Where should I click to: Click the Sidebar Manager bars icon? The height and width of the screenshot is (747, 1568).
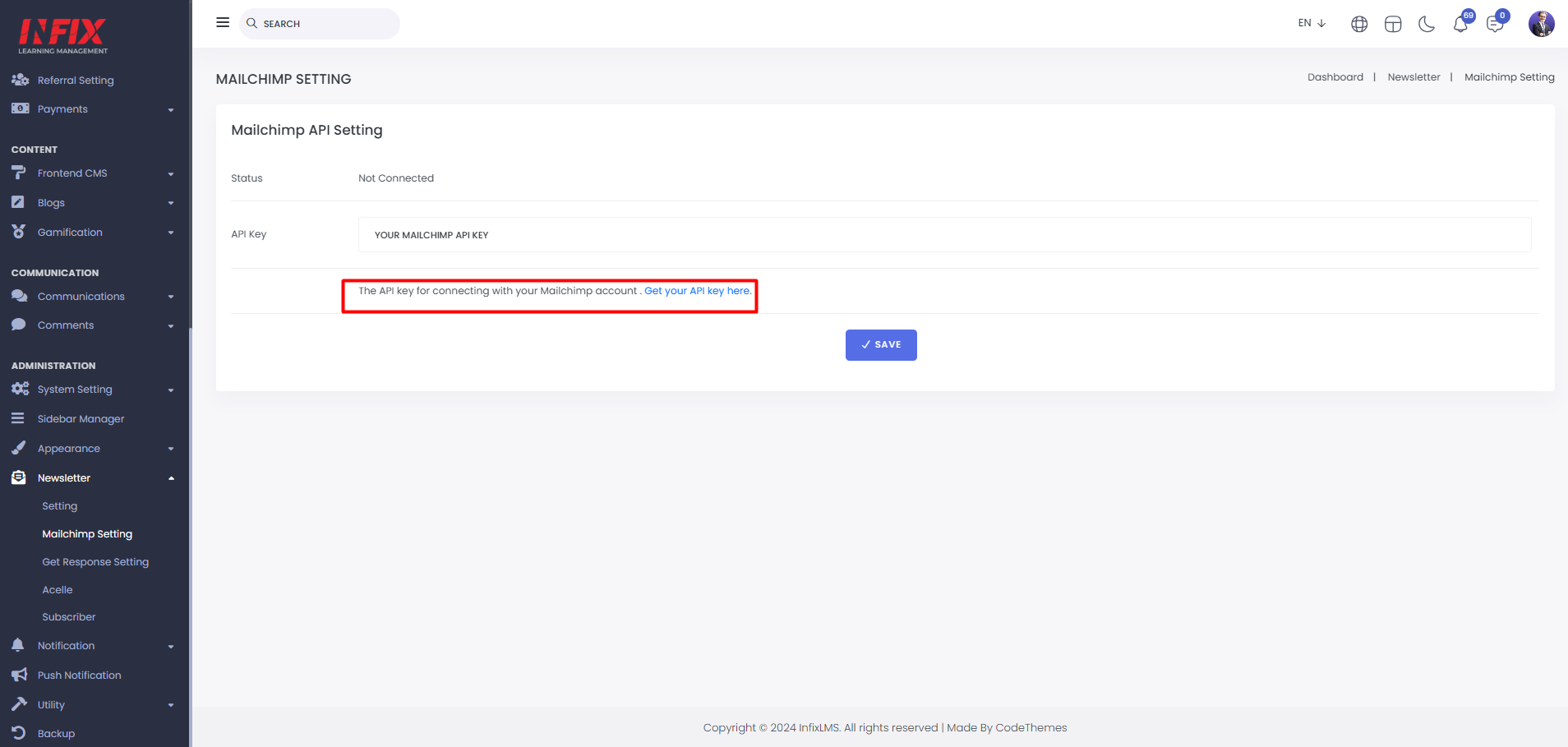pyautogui.click(x=17, y=418)
